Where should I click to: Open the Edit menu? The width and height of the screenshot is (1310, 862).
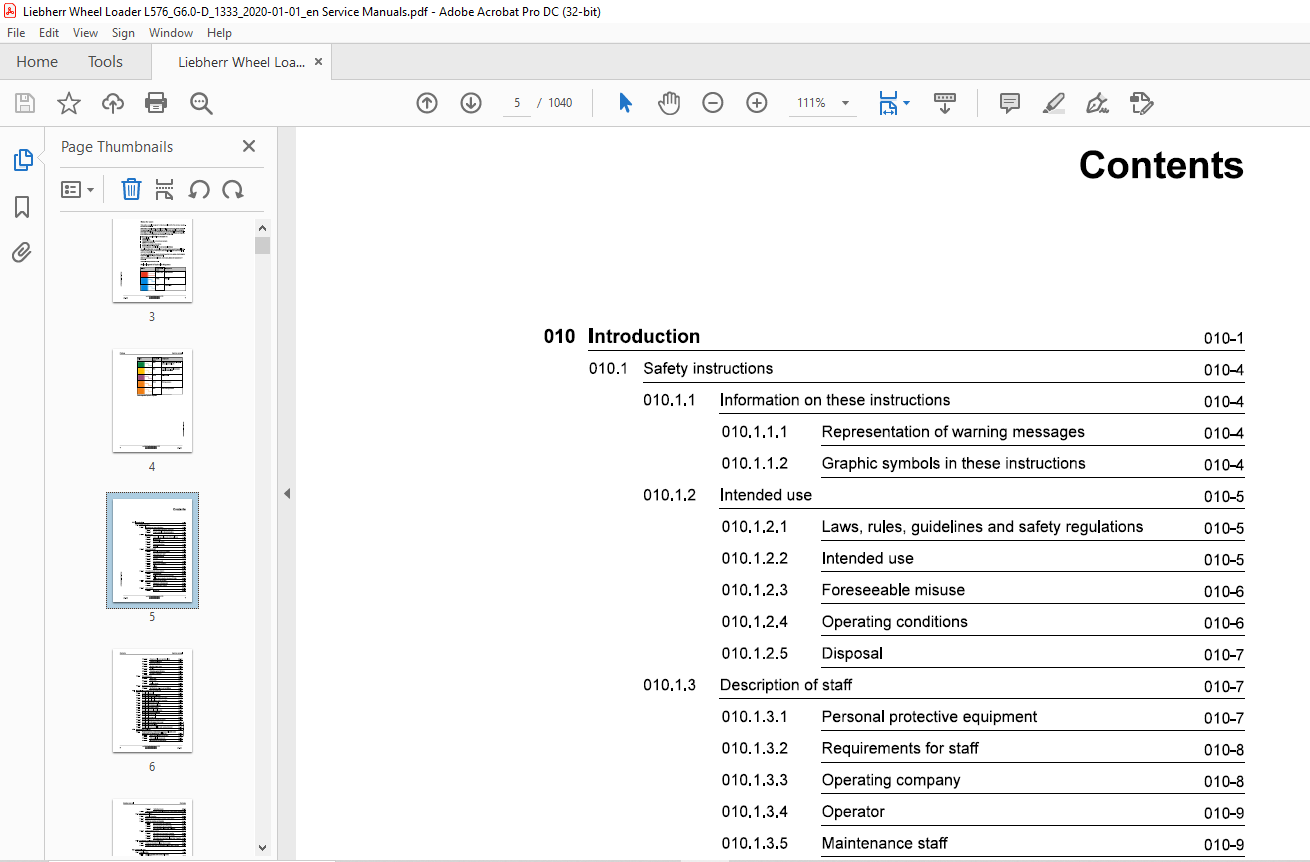point(49,33)
